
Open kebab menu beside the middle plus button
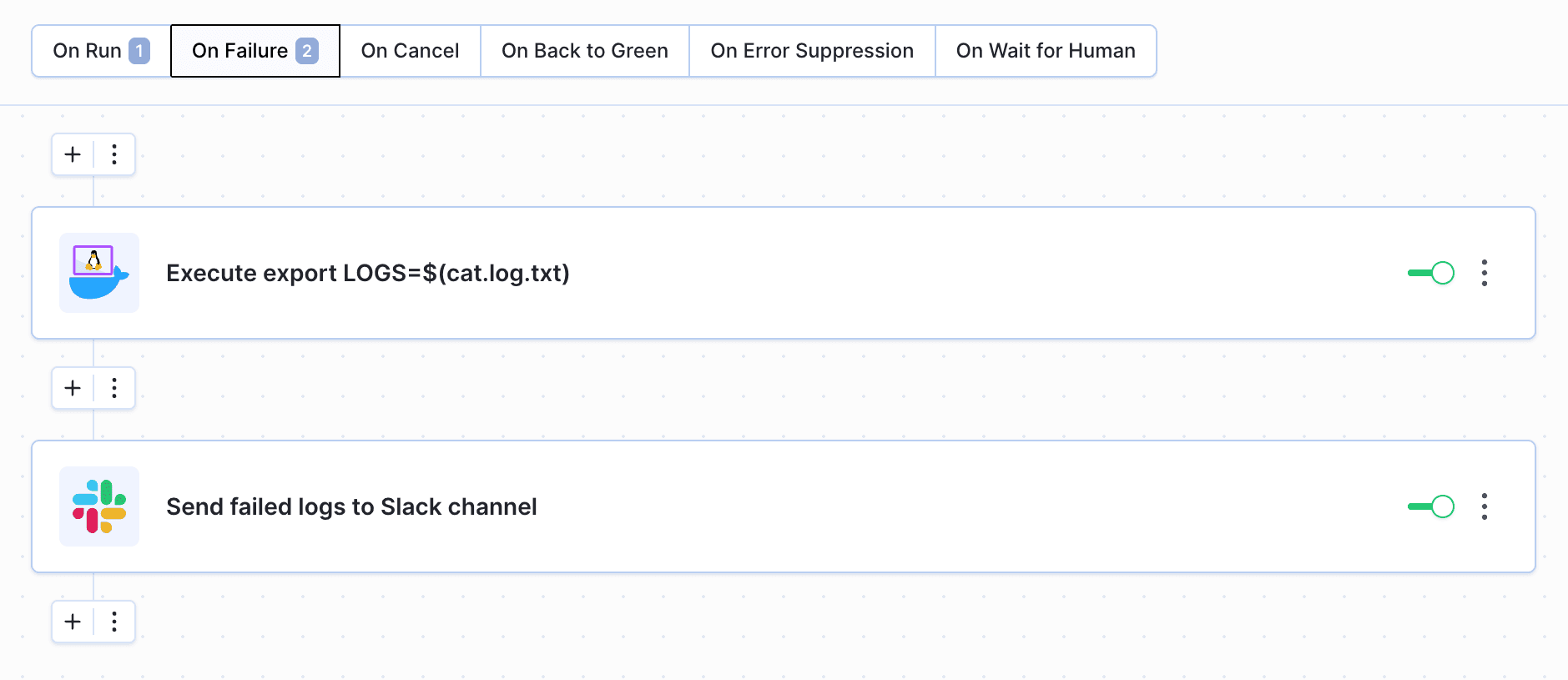[114, 388]
